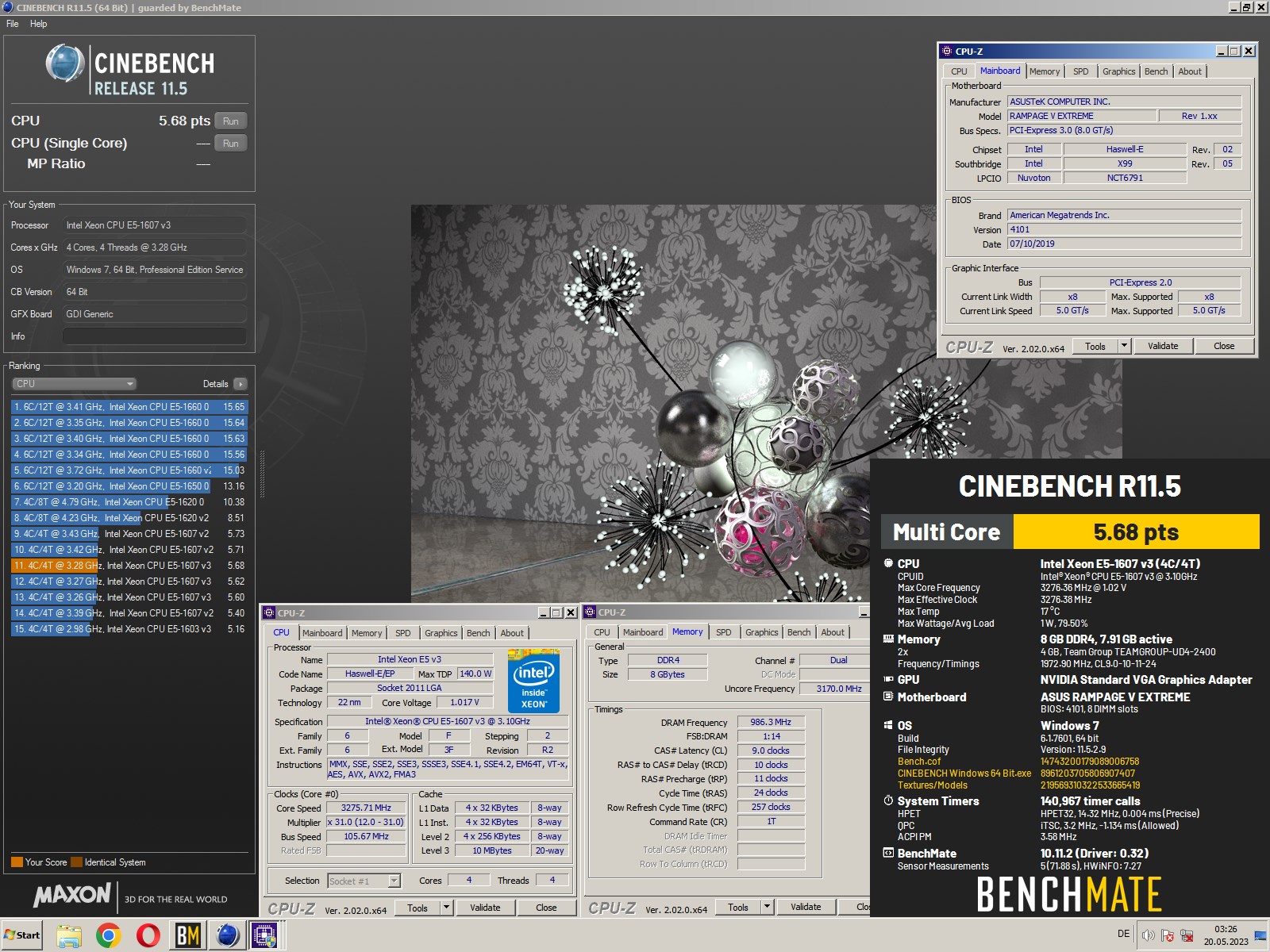The image size is (1270, 952).
Task: Open Graphics tab in the CPU tab CPU-Z window
Action: (x=441, y=633)
